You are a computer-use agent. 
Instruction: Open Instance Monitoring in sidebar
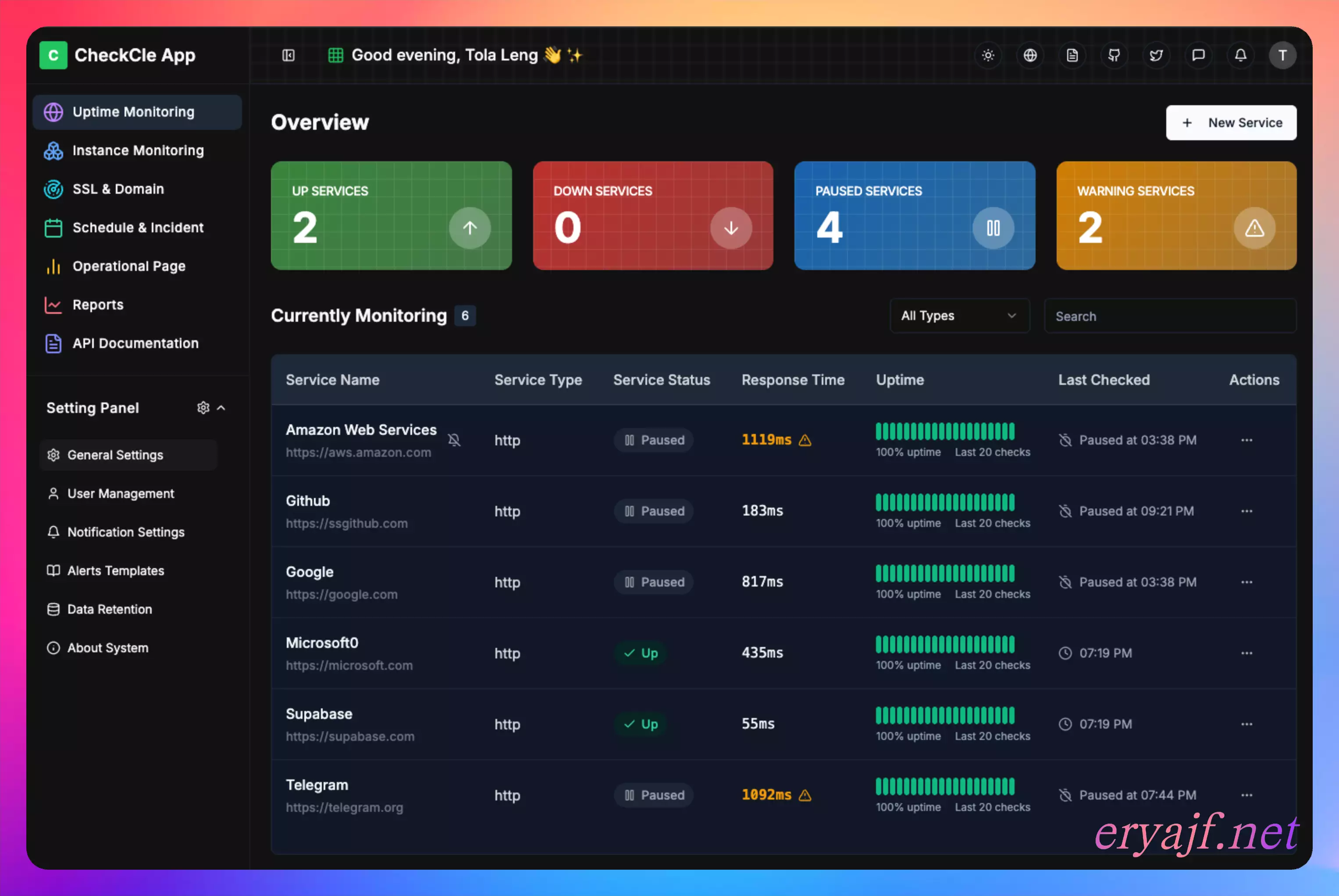pos(137,150)
